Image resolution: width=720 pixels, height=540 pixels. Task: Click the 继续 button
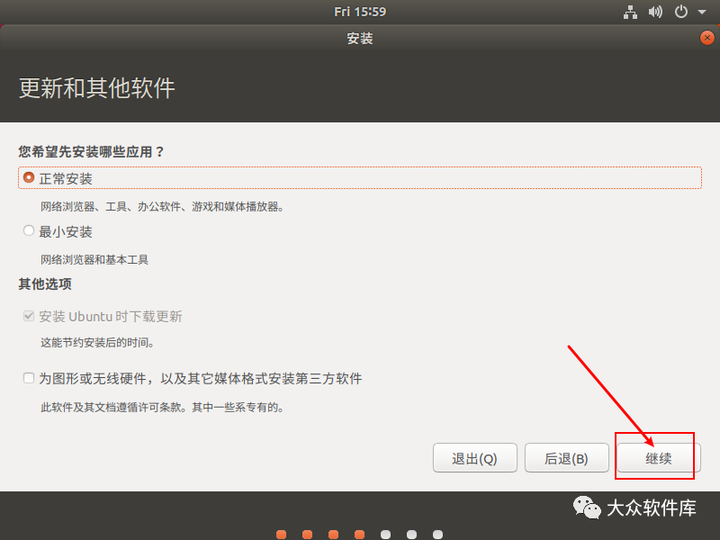658,458
